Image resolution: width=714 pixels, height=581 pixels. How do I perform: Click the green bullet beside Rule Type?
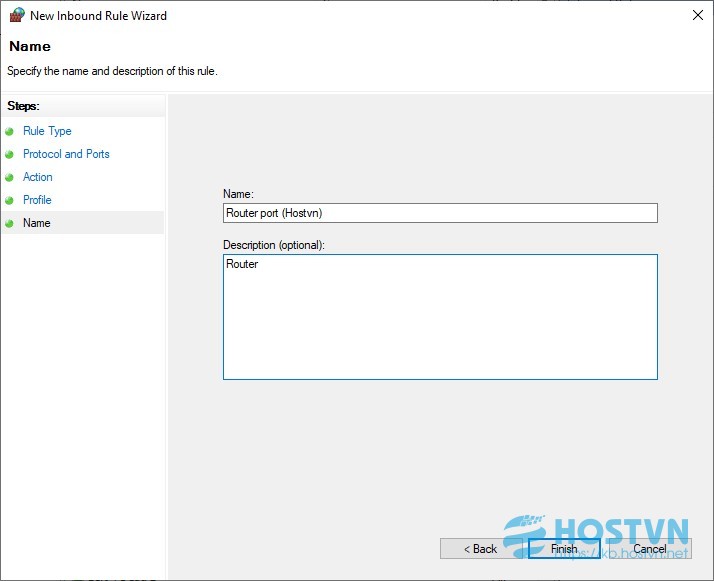10,132
